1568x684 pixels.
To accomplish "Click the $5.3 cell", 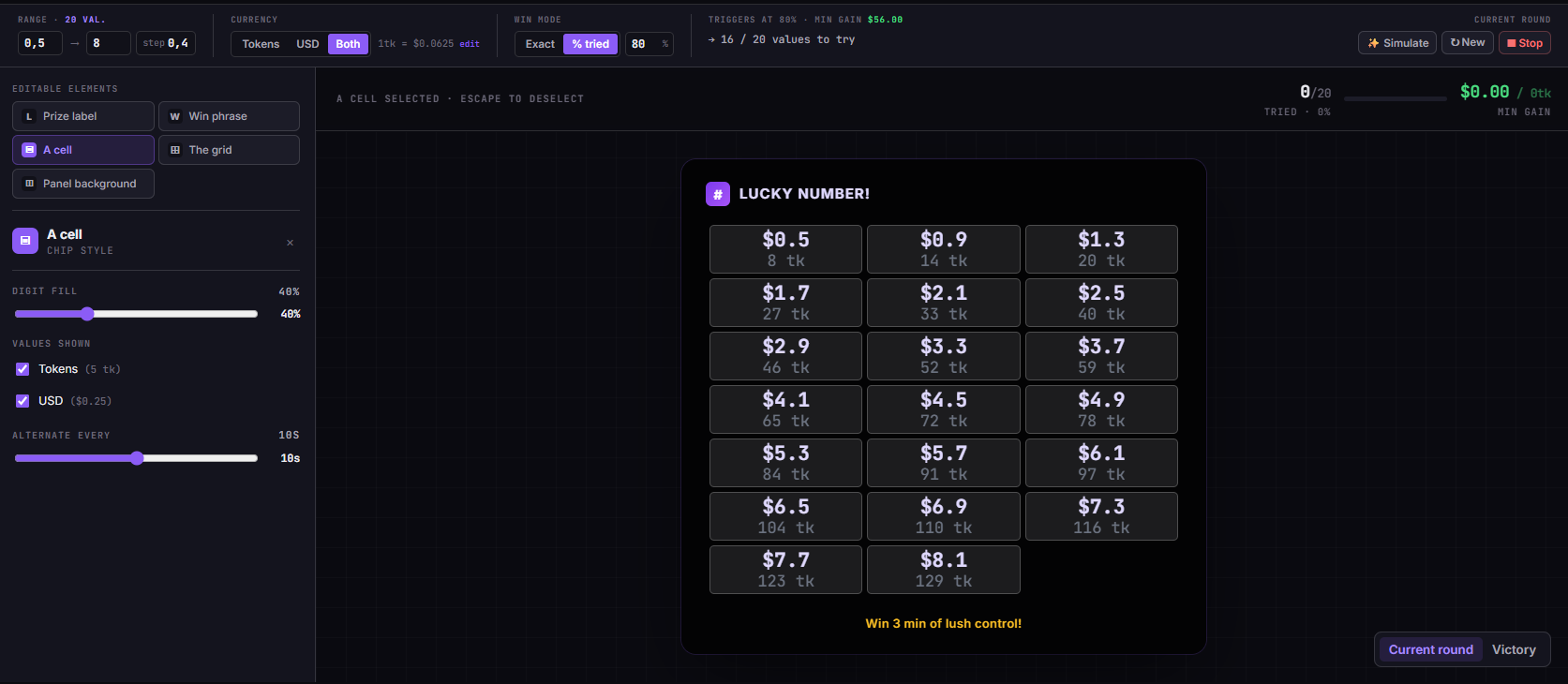I will [785, 463].
